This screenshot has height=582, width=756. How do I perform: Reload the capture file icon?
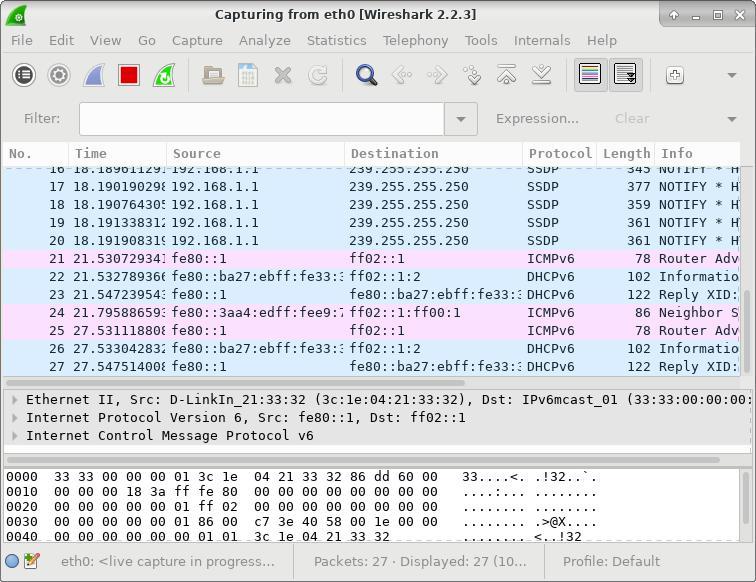318,75
